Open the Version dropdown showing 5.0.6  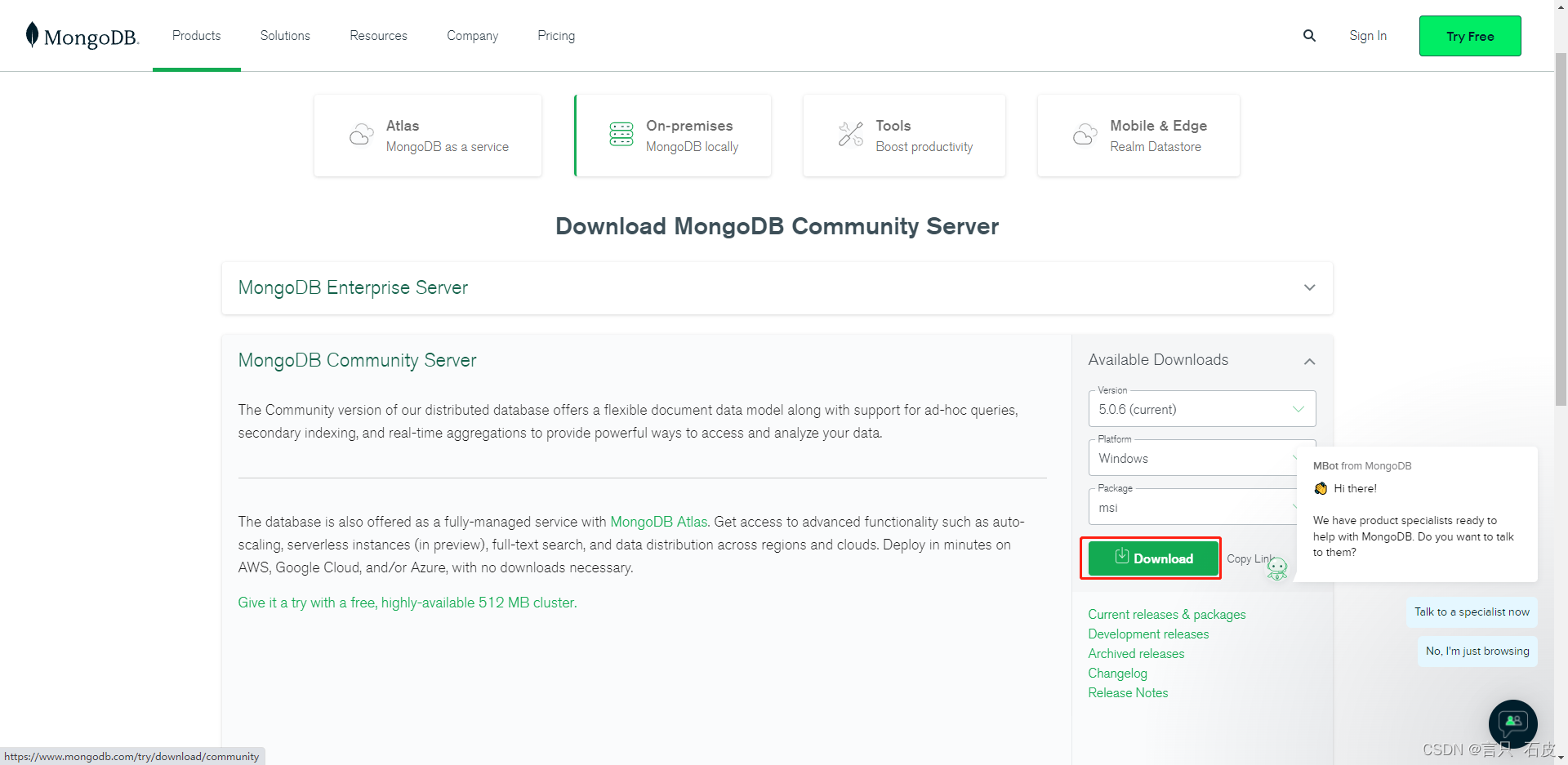click(1201, 409)
